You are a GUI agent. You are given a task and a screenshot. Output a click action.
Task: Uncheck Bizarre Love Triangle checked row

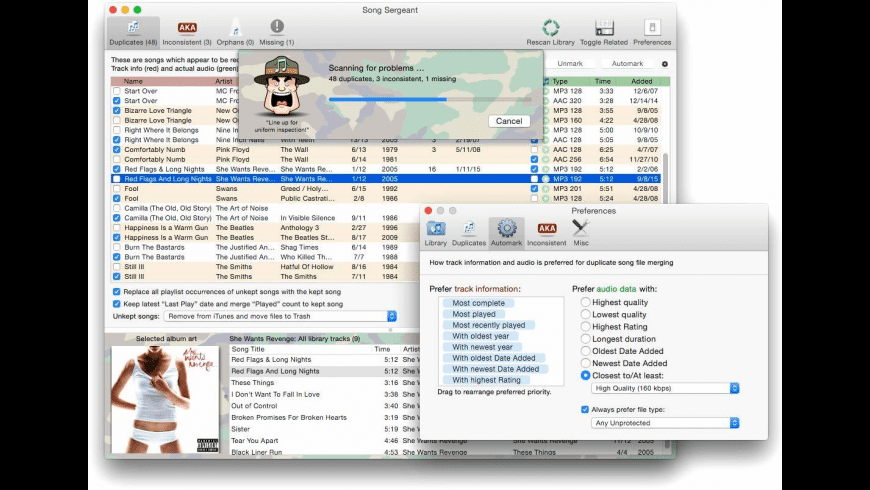(x=117, y=110)
